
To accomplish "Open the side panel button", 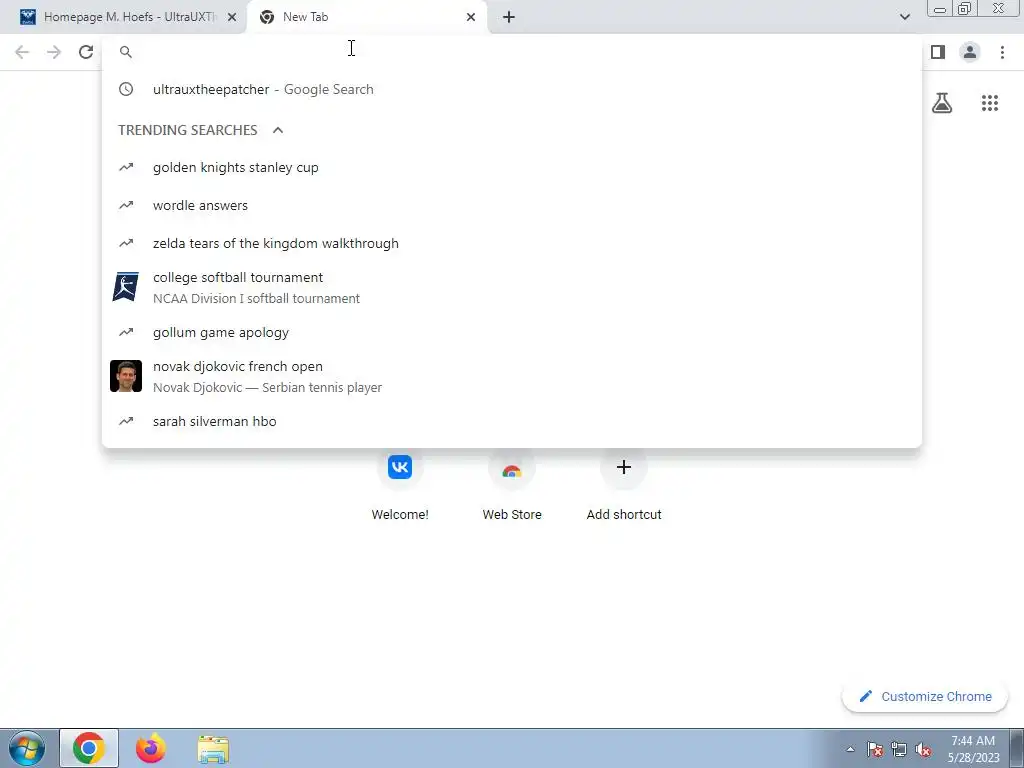I will (938, 52).
